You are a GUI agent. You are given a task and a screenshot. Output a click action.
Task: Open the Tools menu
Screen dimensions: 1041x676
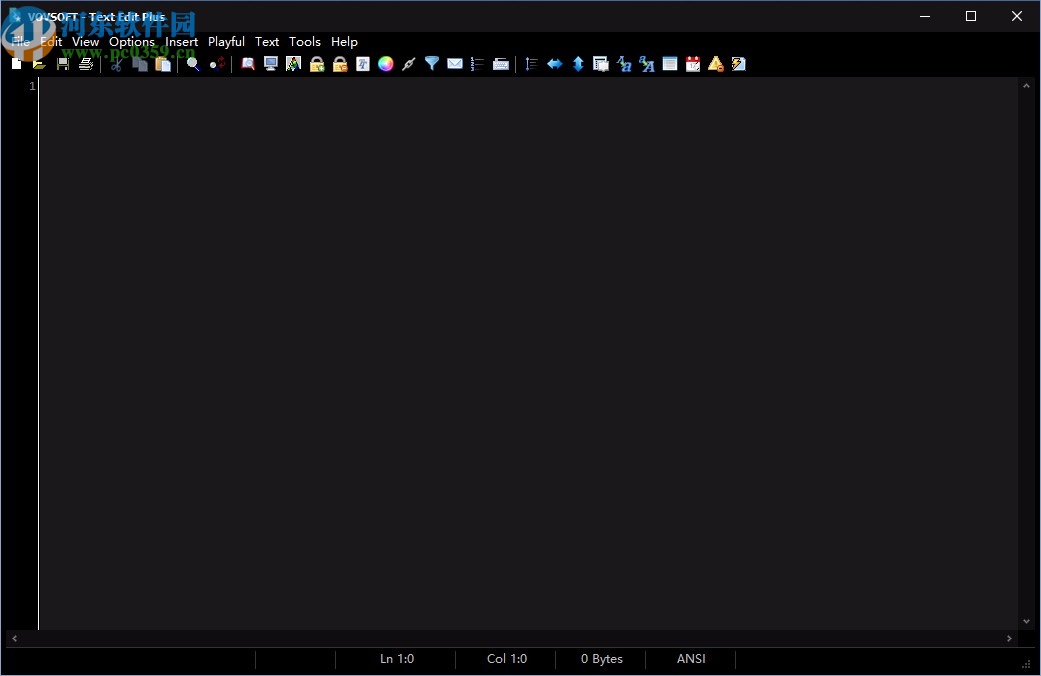(305, 41)
